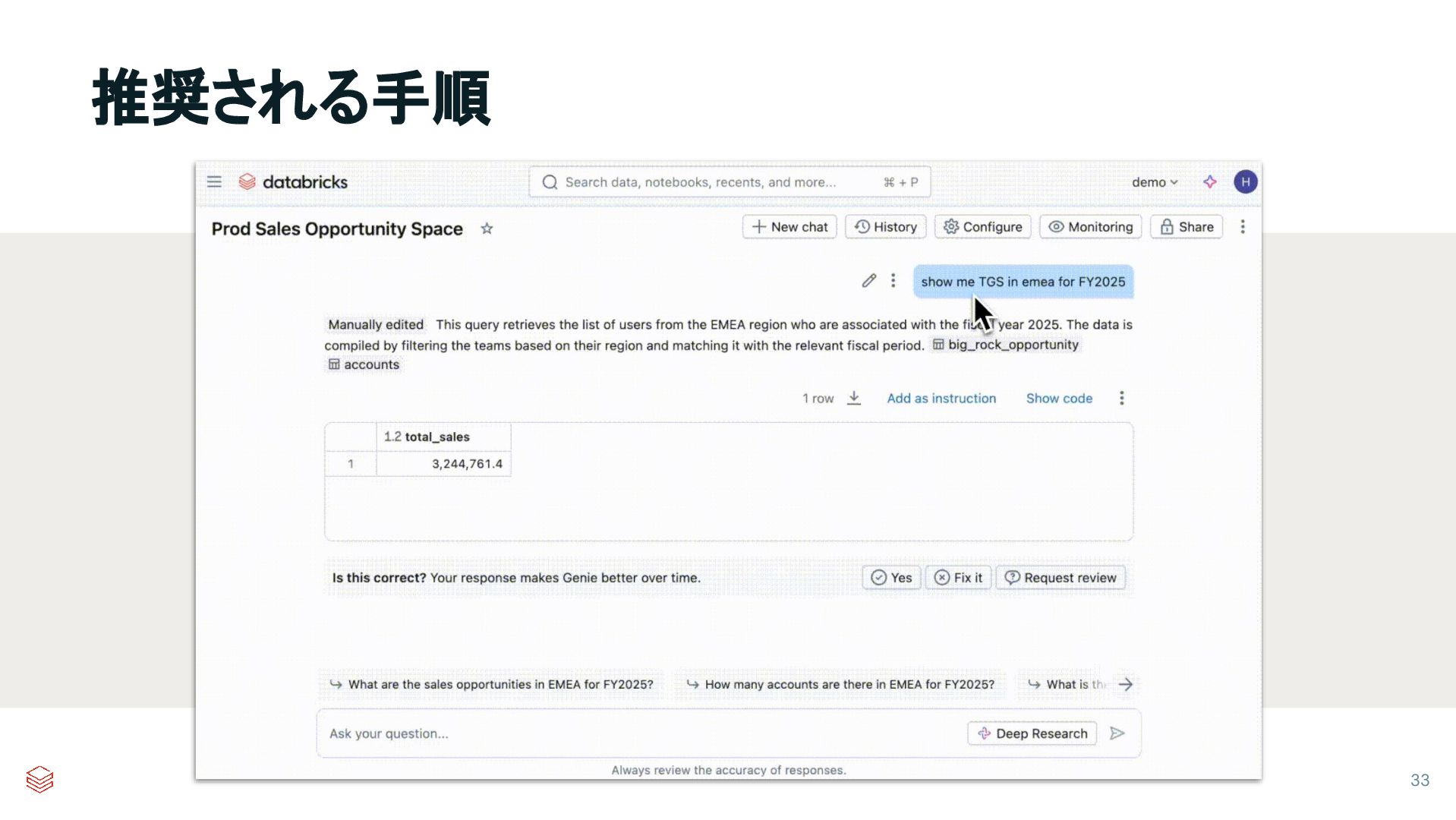
Task: Download the result with the download icon
Action: tap(854, 398)
